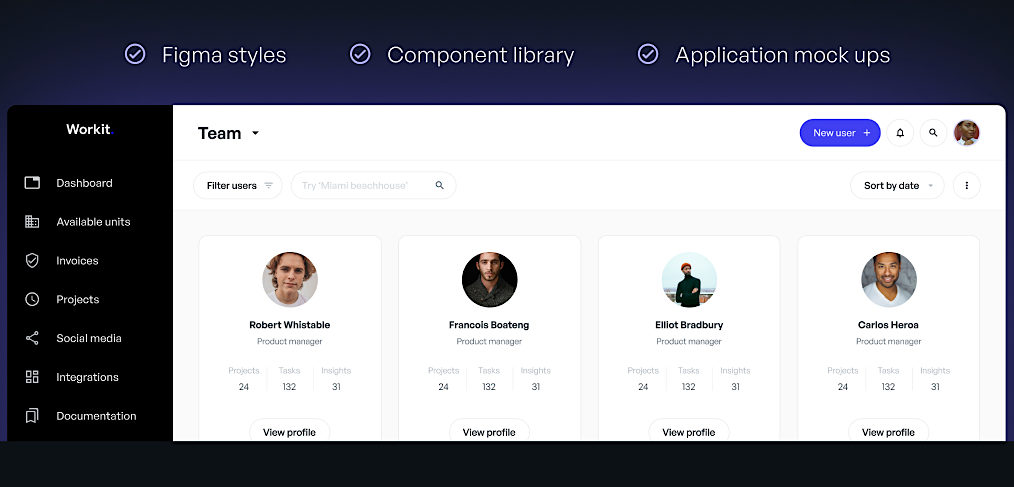Click Carlos Heroa's profile photo
This screenshot has width=1014, height=487.
(x=889, y=279)
